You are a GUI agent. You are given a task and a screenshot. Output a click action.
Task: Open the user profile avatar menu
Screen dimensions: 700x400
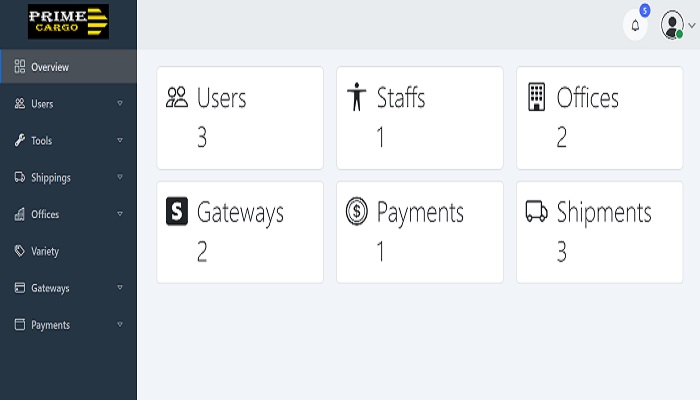coord(673,26)
